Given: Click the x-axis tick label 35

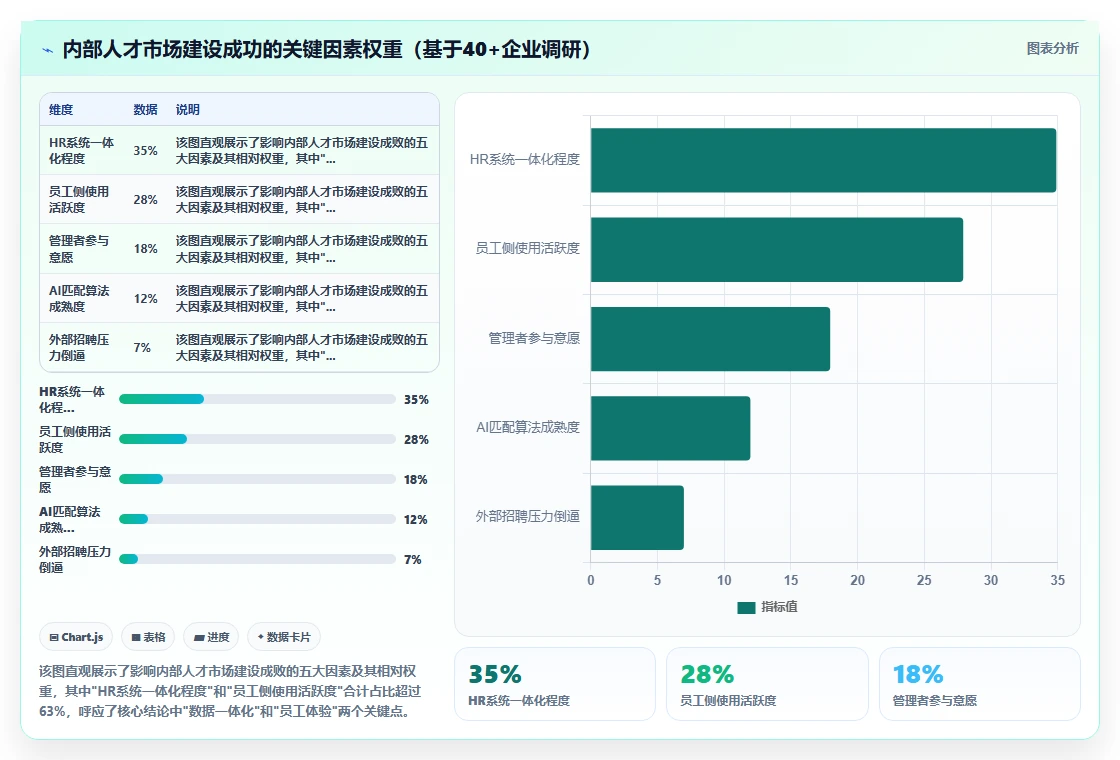Looking at the screenshot, I should pyautogui.click(x=1057, y=581).
